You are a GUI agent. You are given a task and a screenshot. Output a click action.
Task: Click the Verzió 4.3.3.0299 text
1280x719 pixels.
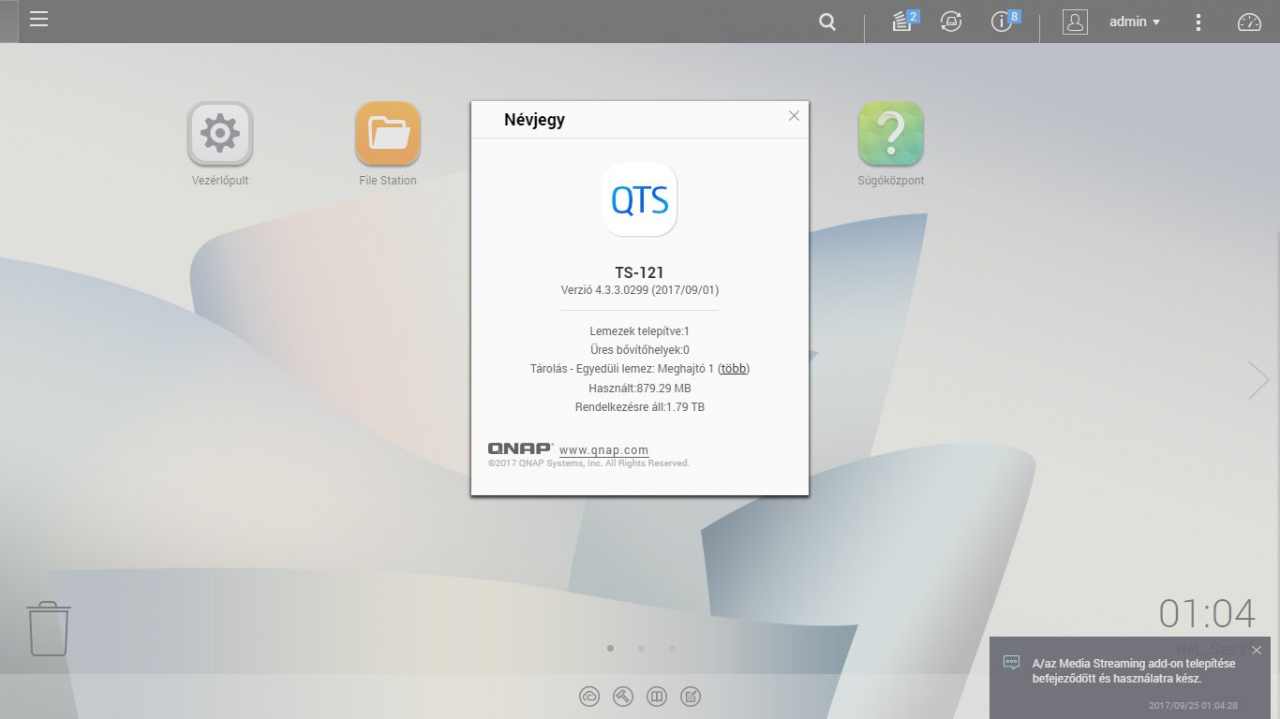640,290
